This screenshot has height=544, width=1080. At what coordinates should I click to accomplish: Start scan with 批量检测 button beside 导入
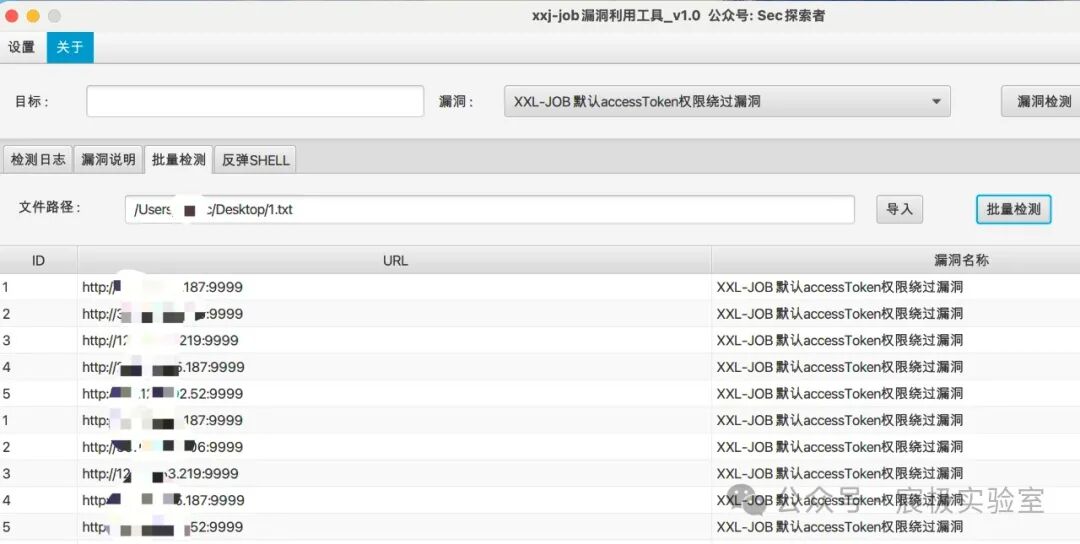pyautogui.click(x=1013, y=209)
